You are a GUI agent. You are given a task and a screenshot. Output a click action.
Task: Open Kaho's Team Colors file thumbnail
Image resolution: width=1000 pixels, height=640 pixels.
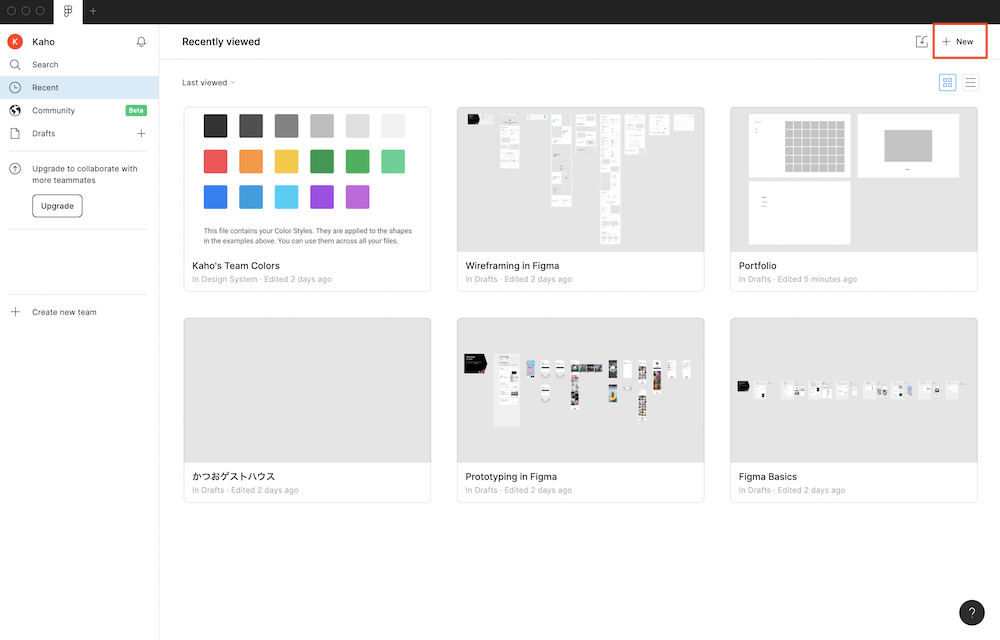click(307, 180)
